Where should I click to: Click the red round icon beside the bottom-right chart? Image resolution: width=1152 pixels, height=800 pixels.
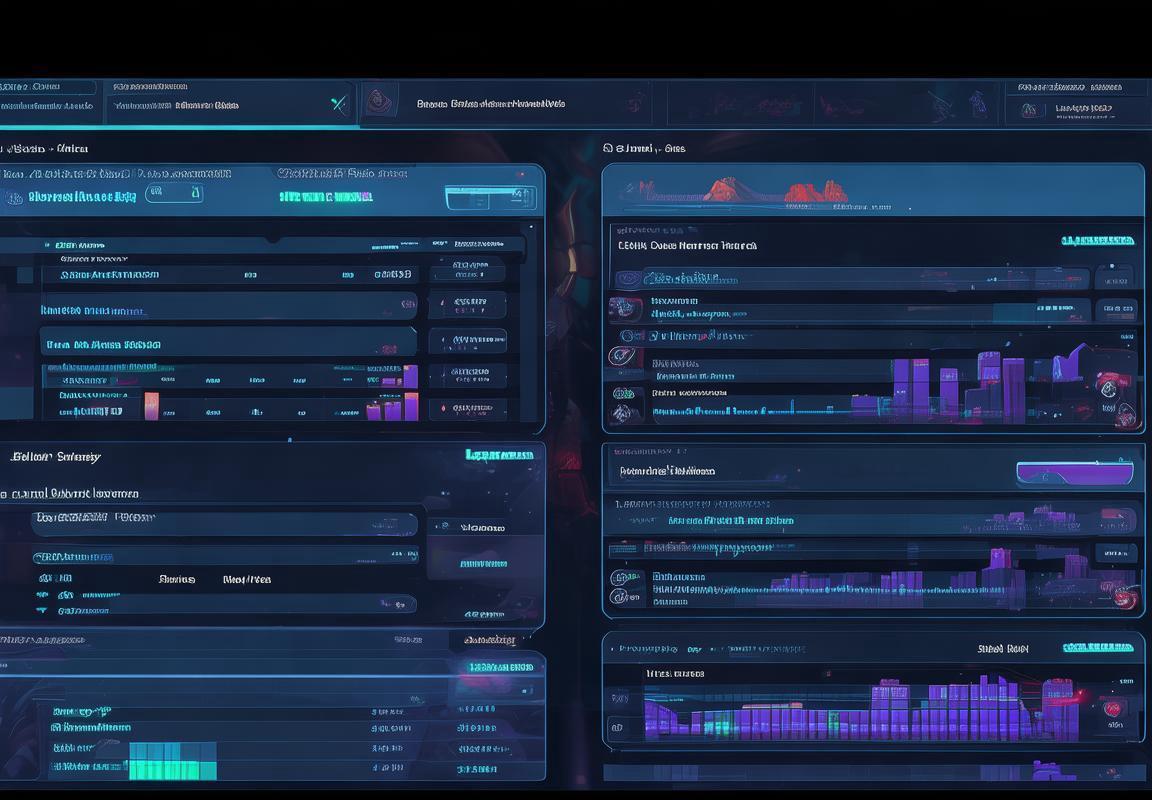[1112, 709]
